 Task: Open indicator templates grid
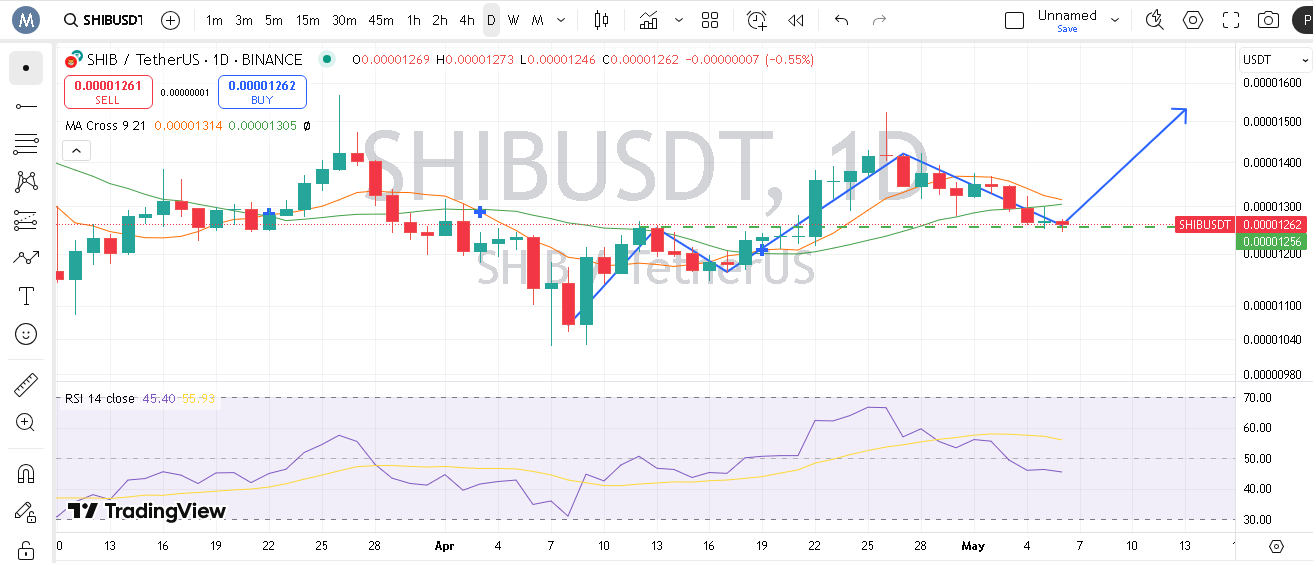(710, 20)
